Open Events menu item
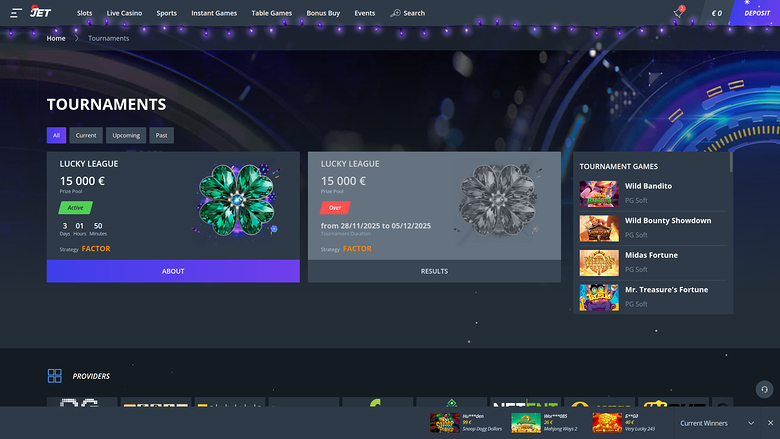780x439 pixels. 365,13
